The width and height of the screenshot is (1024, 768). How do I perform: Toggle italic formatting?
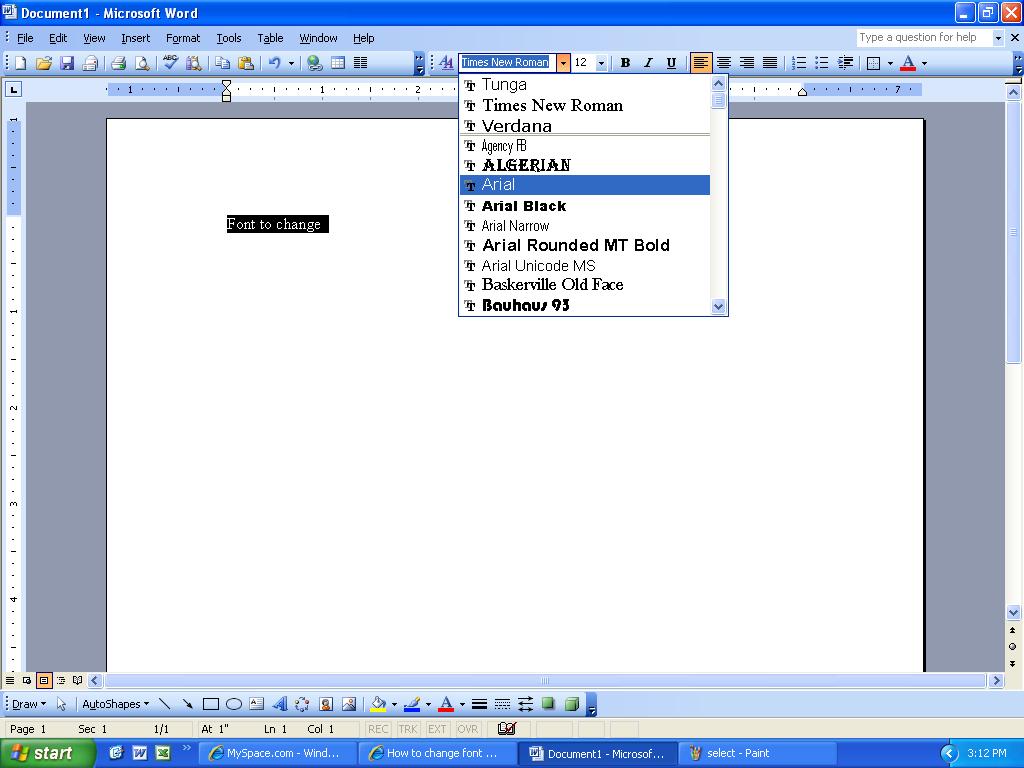coord(648,63)
